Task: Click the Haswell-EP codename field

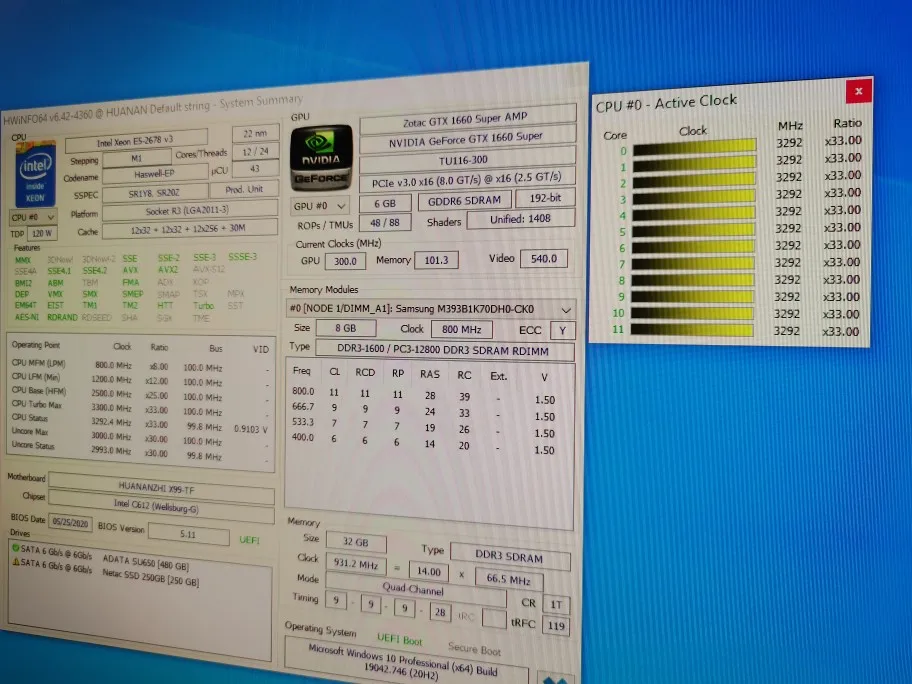Action: [x=155, y=173]
